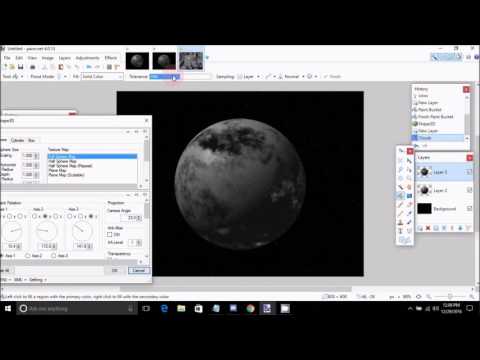This screenshot has width=480, height=360.
Task: Click the Add New Layer icon
Action: coord(420,228)
